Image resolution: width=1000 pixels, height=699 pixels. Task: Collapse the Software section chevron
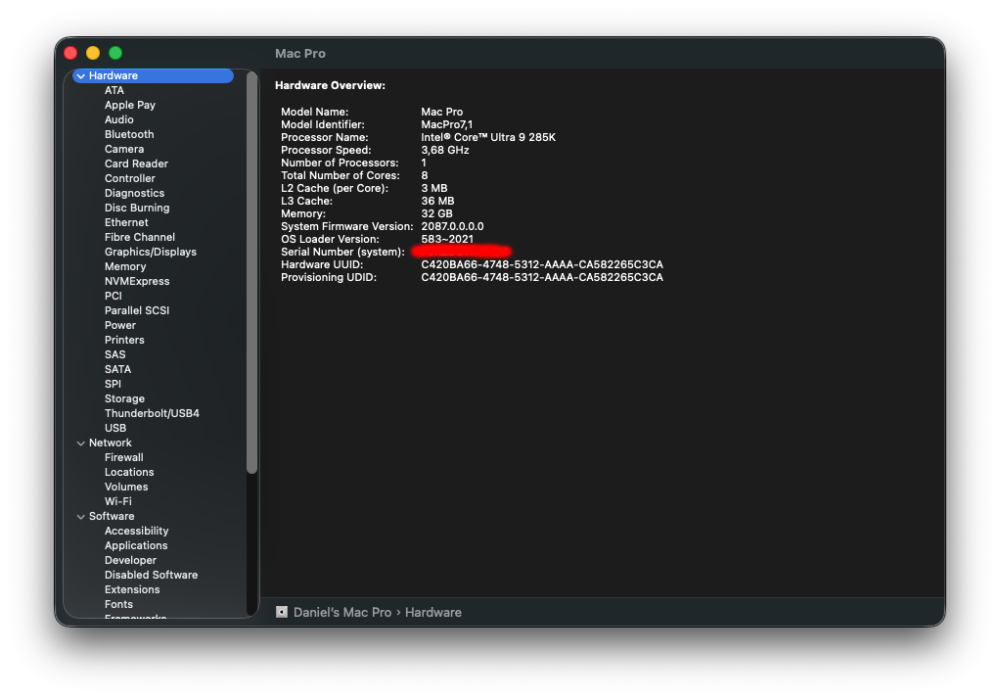coord(81,517)
